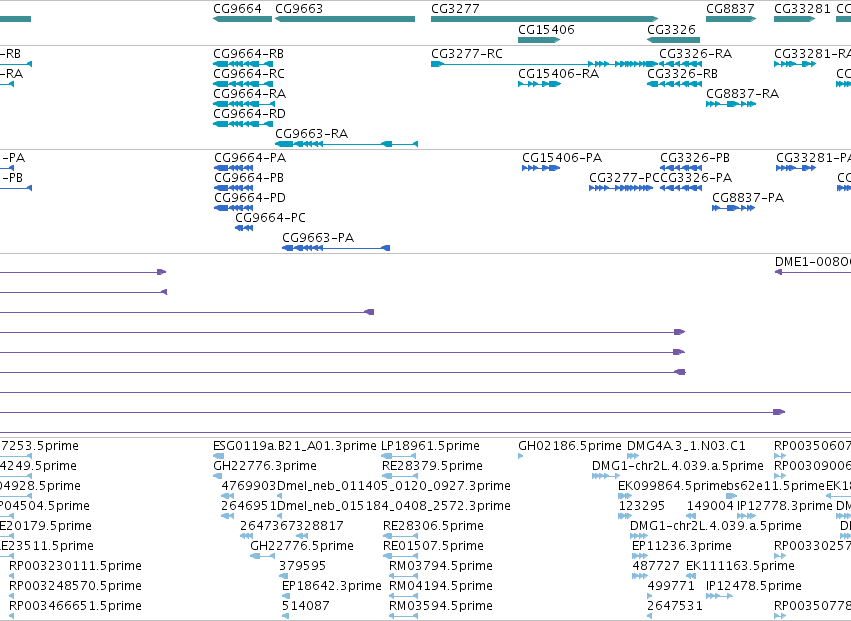Click the DME1-0080 feature label
851x621 pixels.
(x=812, y=262)
